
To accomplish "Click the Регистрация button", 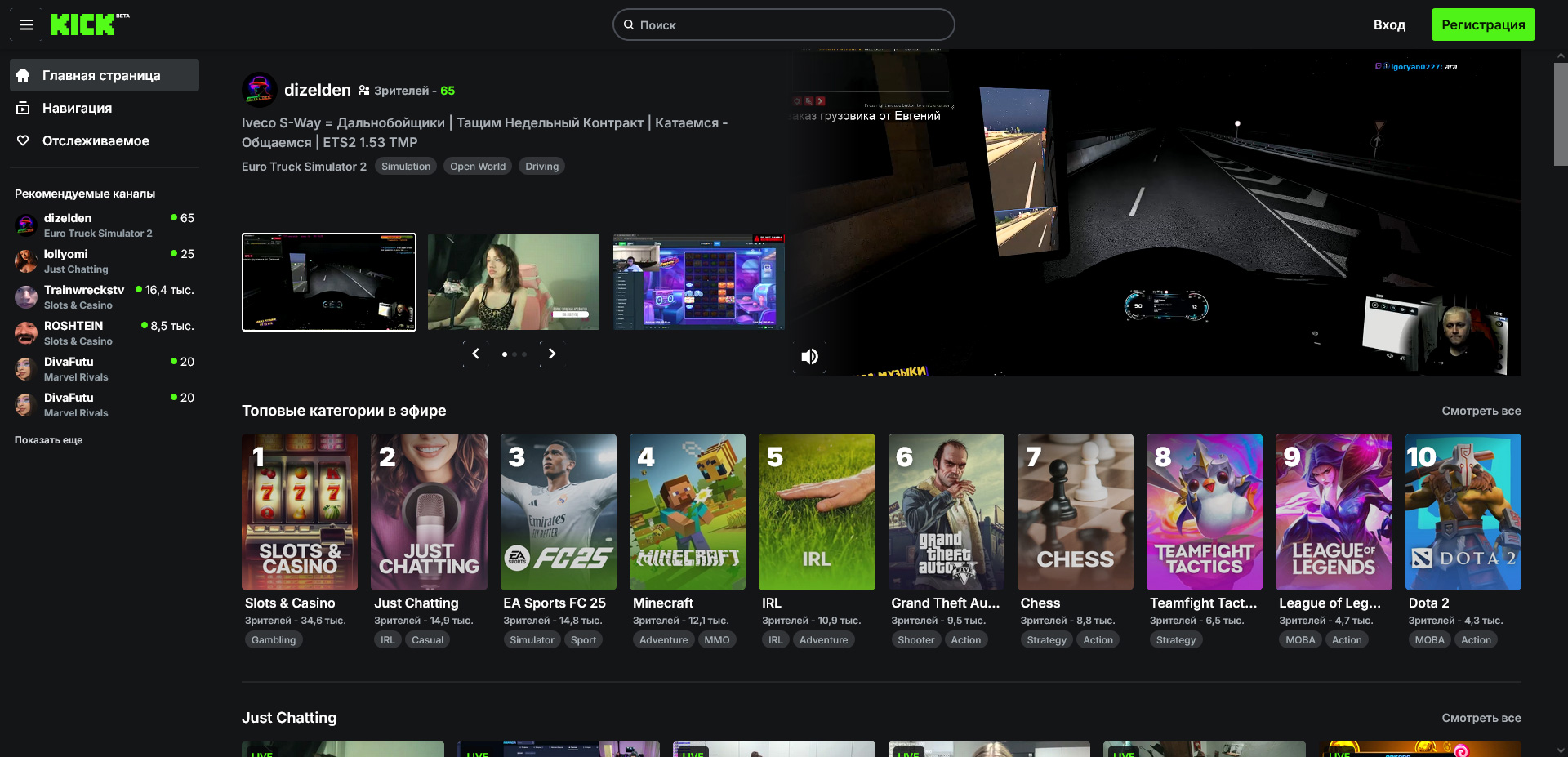I will click(x=1483, y=24).
